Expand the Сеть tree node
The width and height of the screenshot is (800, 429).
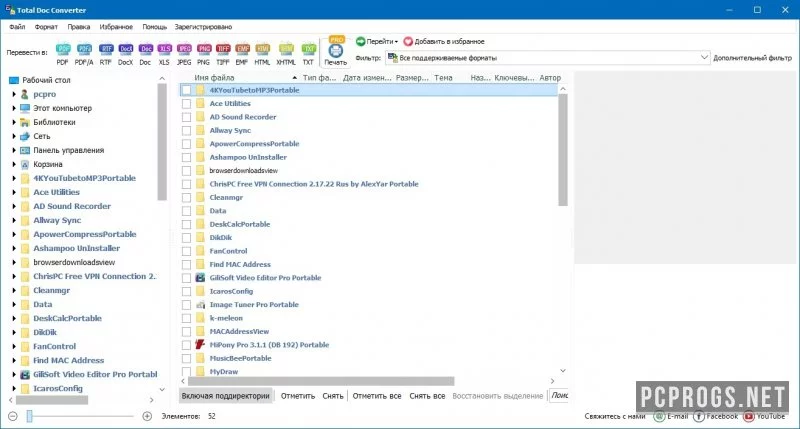tap(14, 136)
